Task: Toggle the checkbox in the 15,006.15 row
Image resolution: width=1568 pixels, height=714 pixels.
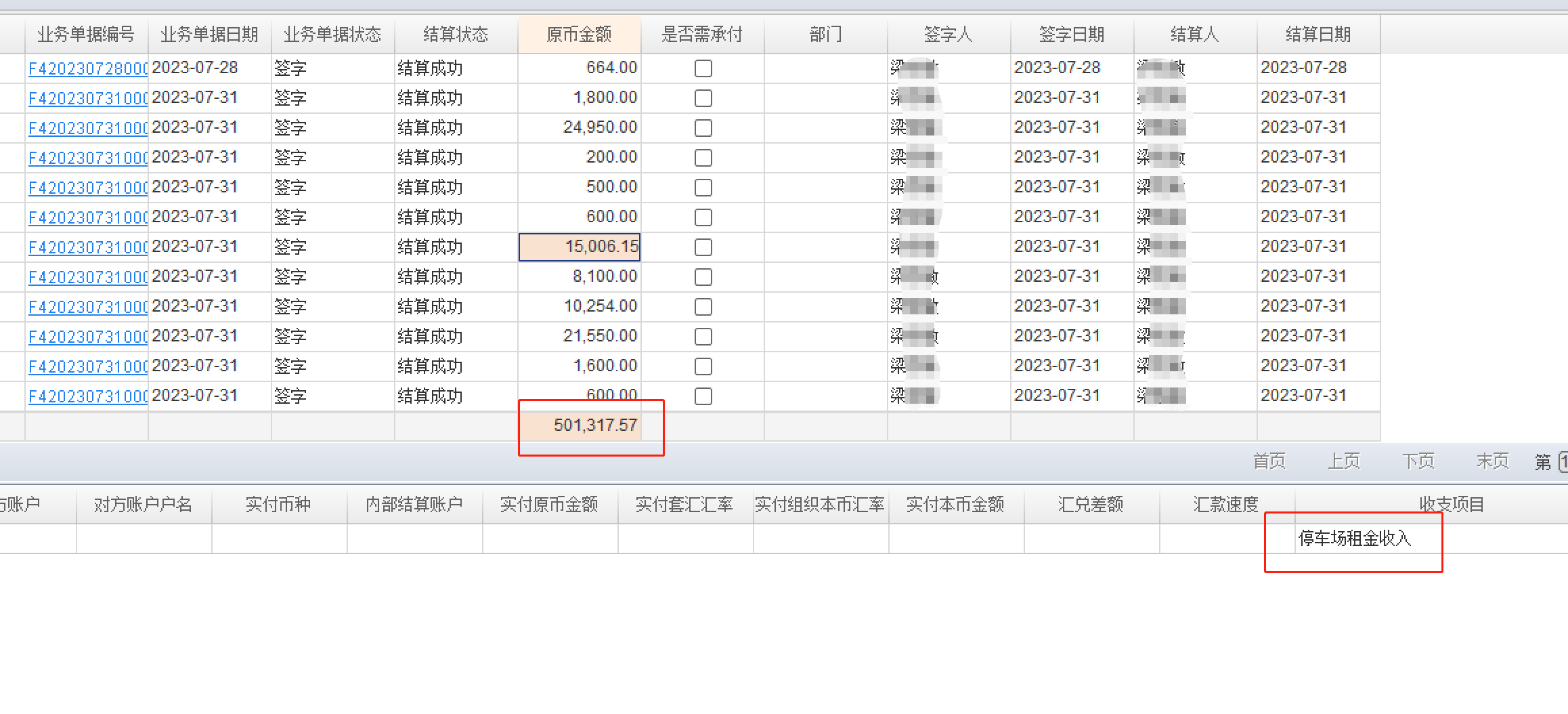Action: [703, 247]
